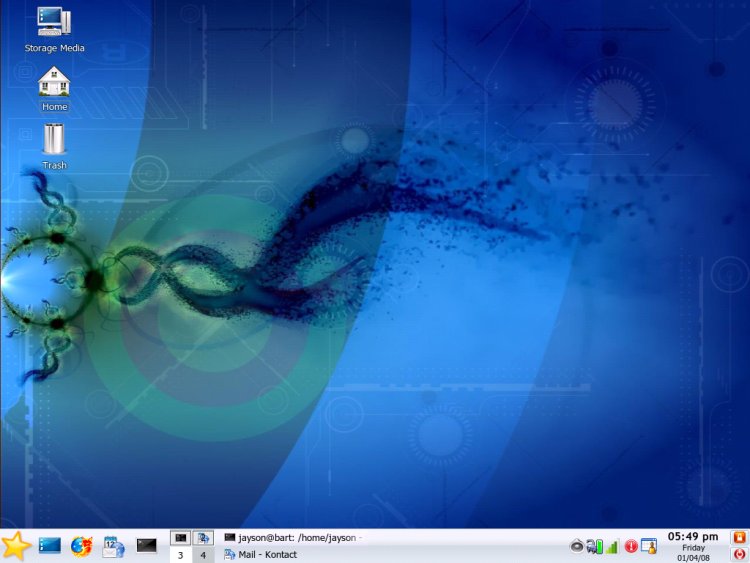Switch to virtual desktop 2 in pager
This screenshot has height=563, width=750.
click(203, 538)
